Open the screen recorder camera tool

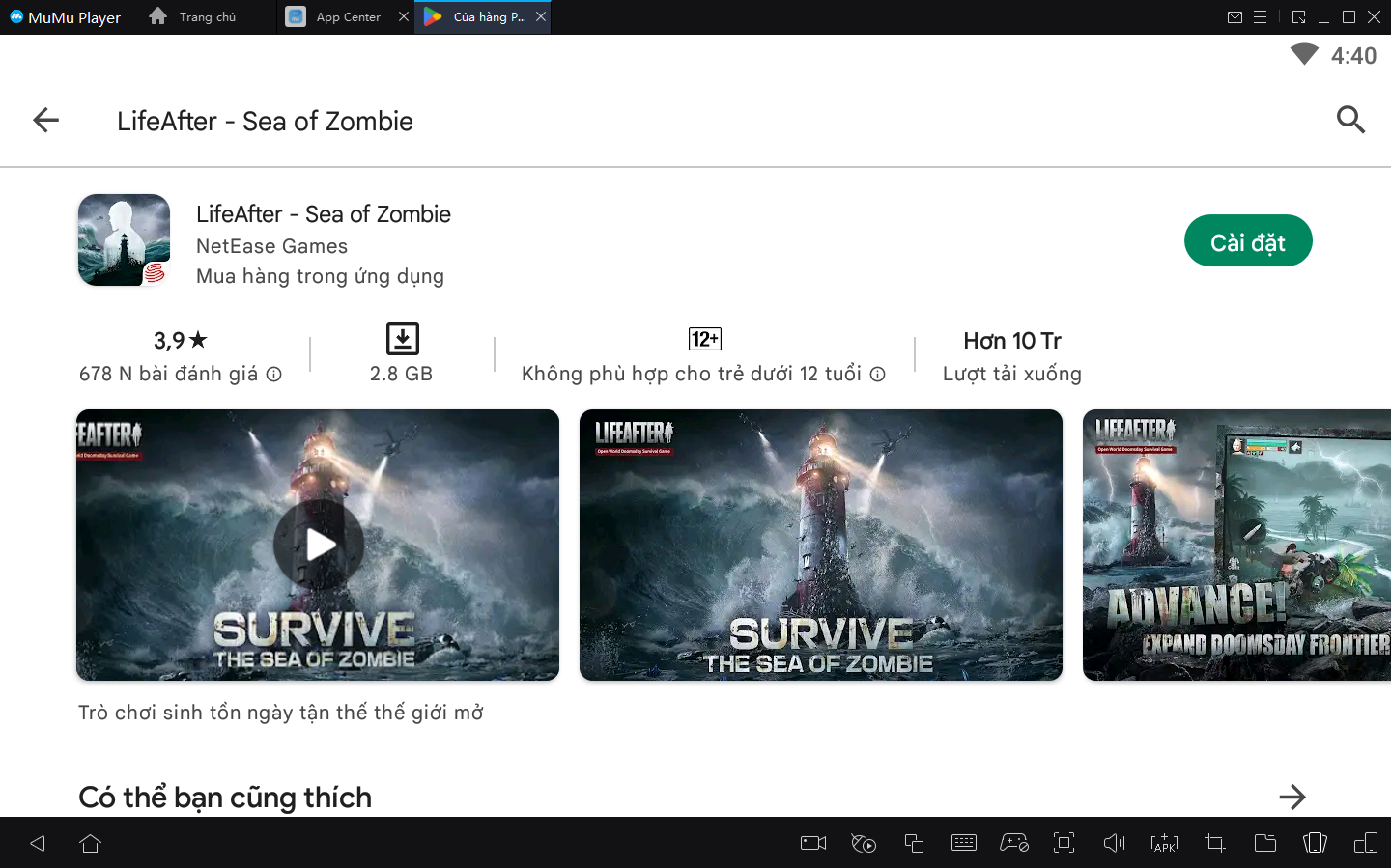(813, 843)
